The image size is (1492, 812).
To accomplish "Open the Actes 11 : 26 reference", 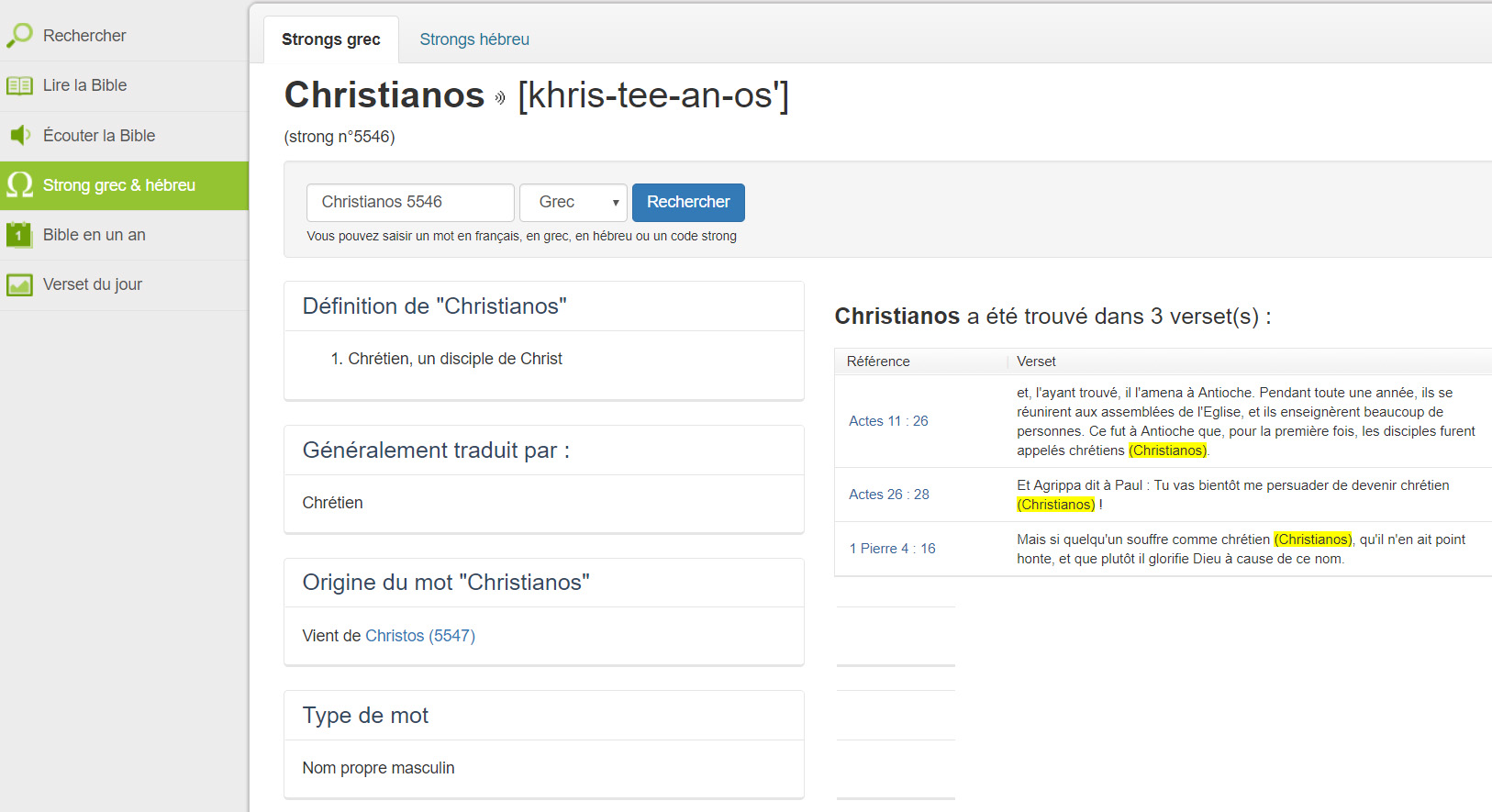I will click(x=887, y=421).
